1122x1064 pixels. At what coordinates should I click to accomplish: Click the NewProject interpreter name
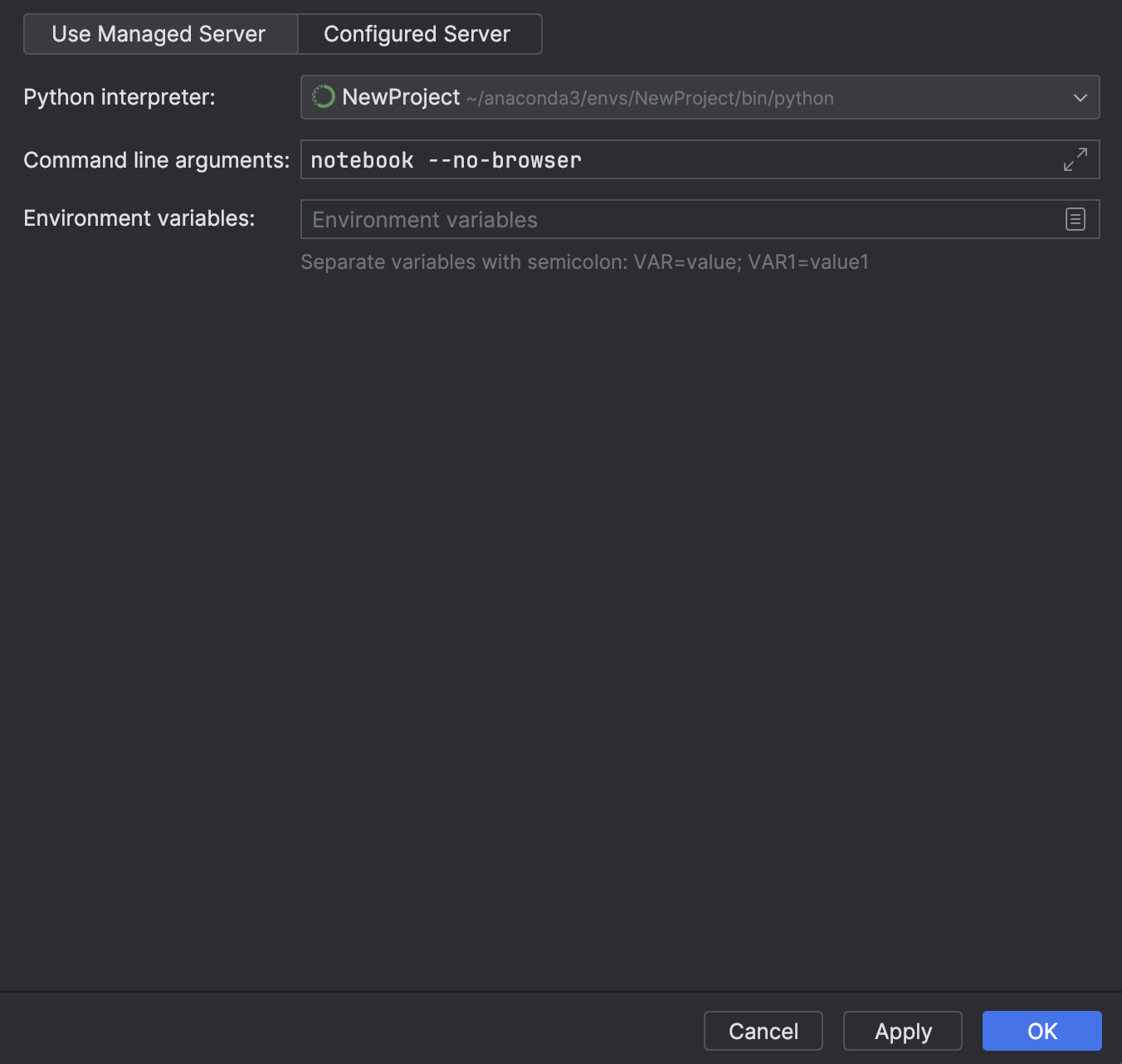pos(401,97)
